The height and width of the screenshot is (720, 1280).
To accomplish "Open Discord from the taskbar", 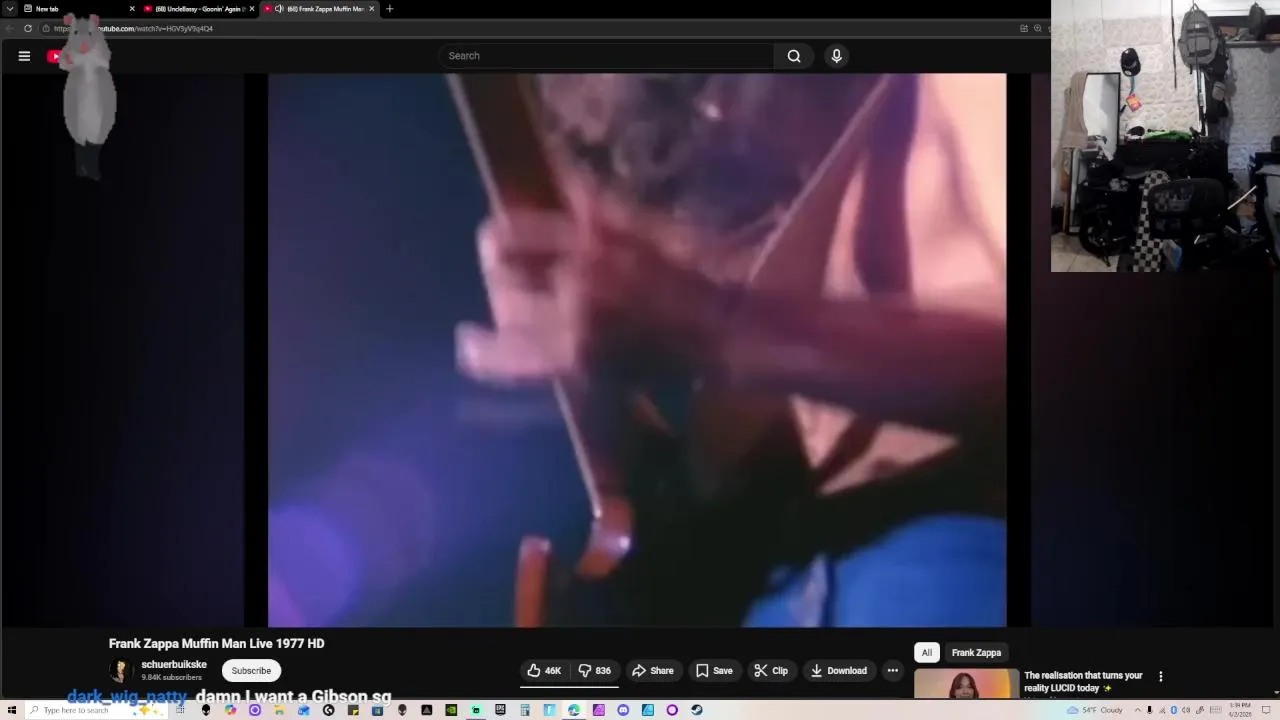I will (x=623, y=710).
